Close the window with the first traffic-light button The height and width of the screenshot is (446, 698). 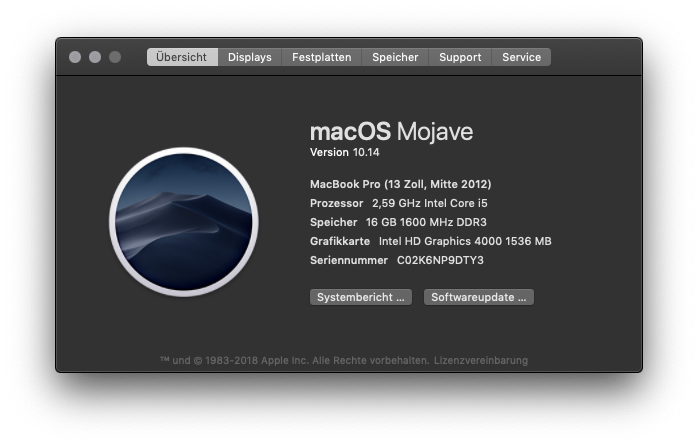point(75,57)
